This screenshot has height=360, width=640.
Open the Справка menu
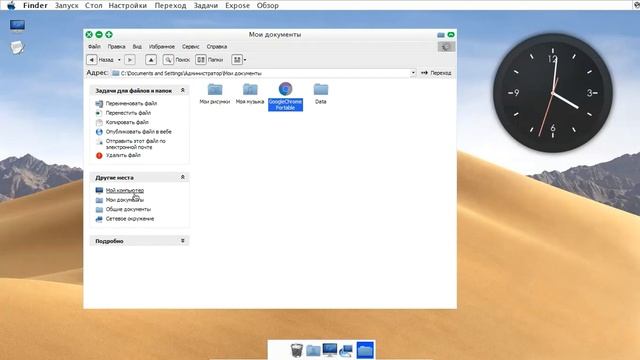tap(217, 47)
